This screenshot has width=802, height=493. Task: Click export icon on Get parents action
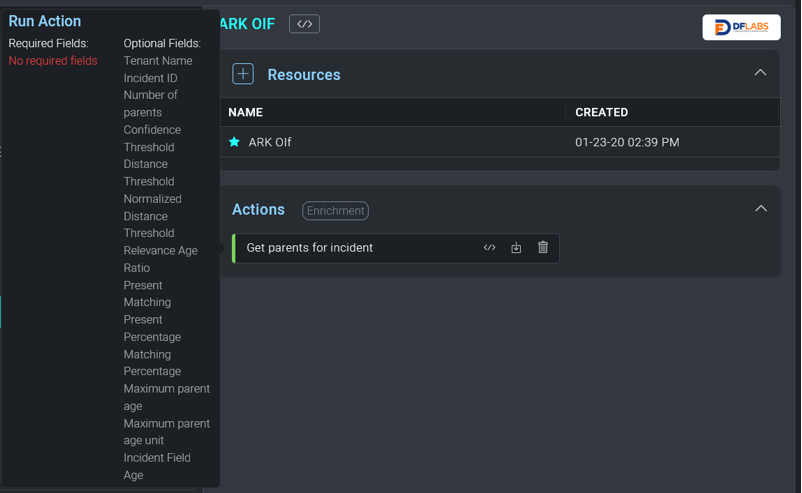[516, 248]
